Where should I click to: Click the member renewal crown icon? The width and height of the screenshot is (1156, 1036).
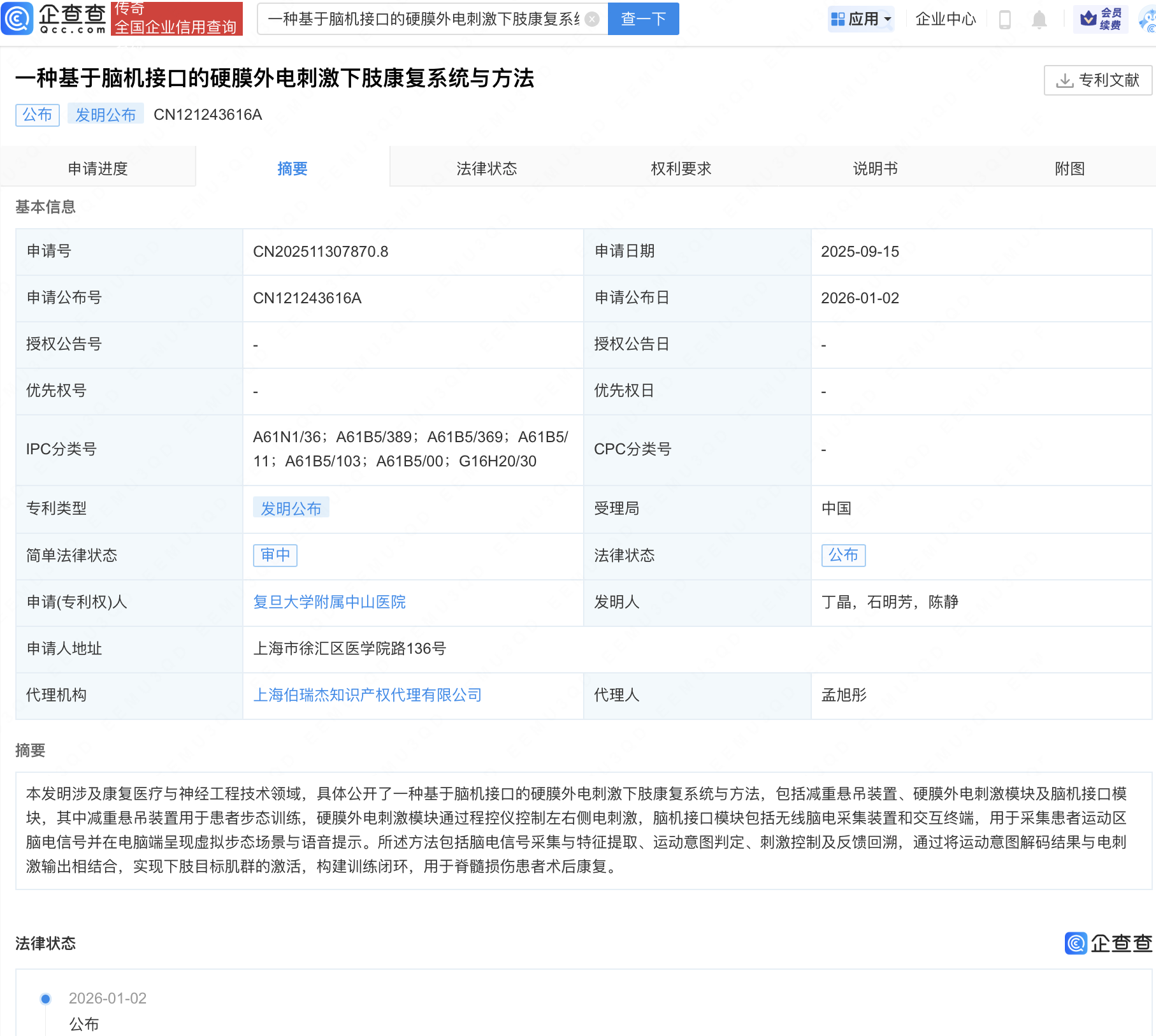point(1088,19)
